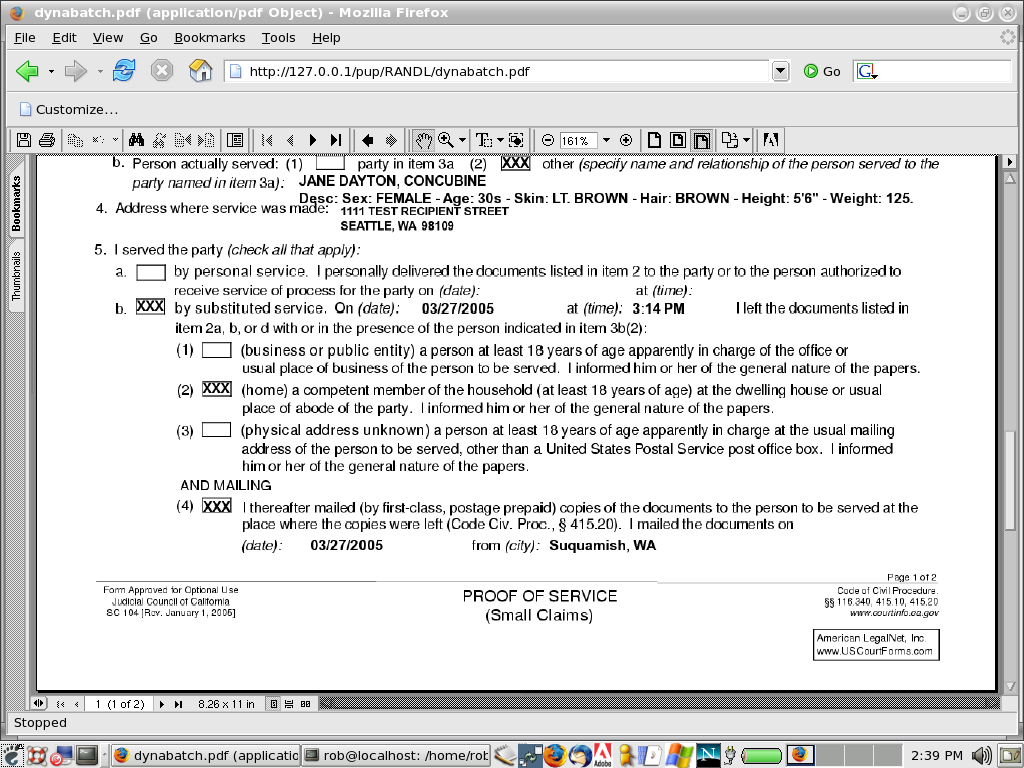The width and height of the screenshot is (1024, 768).
Task: Click the Customize... bookmark link
Action: 68,109
